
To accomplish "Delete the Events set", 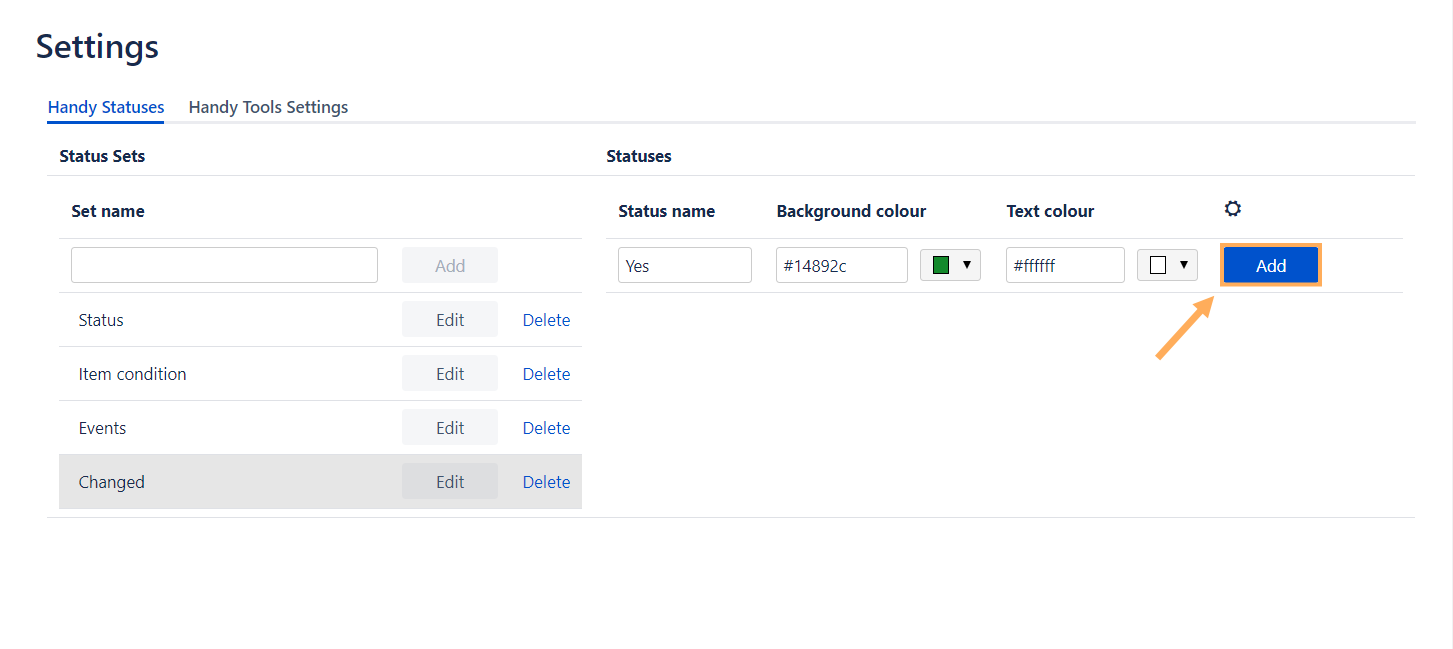I will 546,428.
